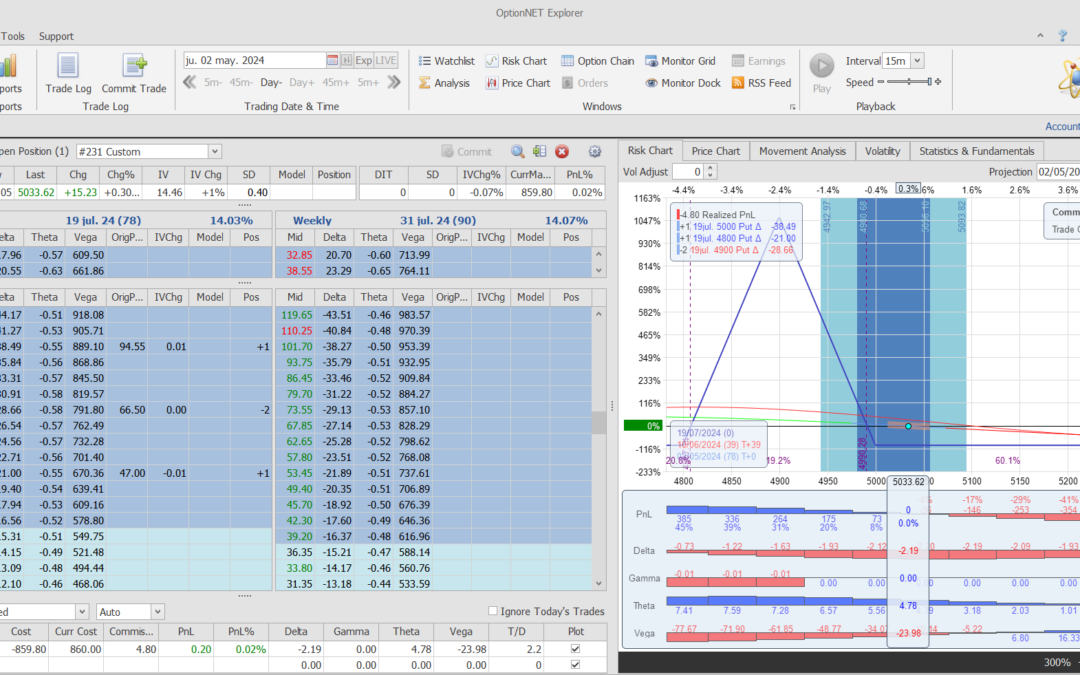Switch to the Volatility tab
This screenshot has width=1080, height=675.
click(882, 151)
